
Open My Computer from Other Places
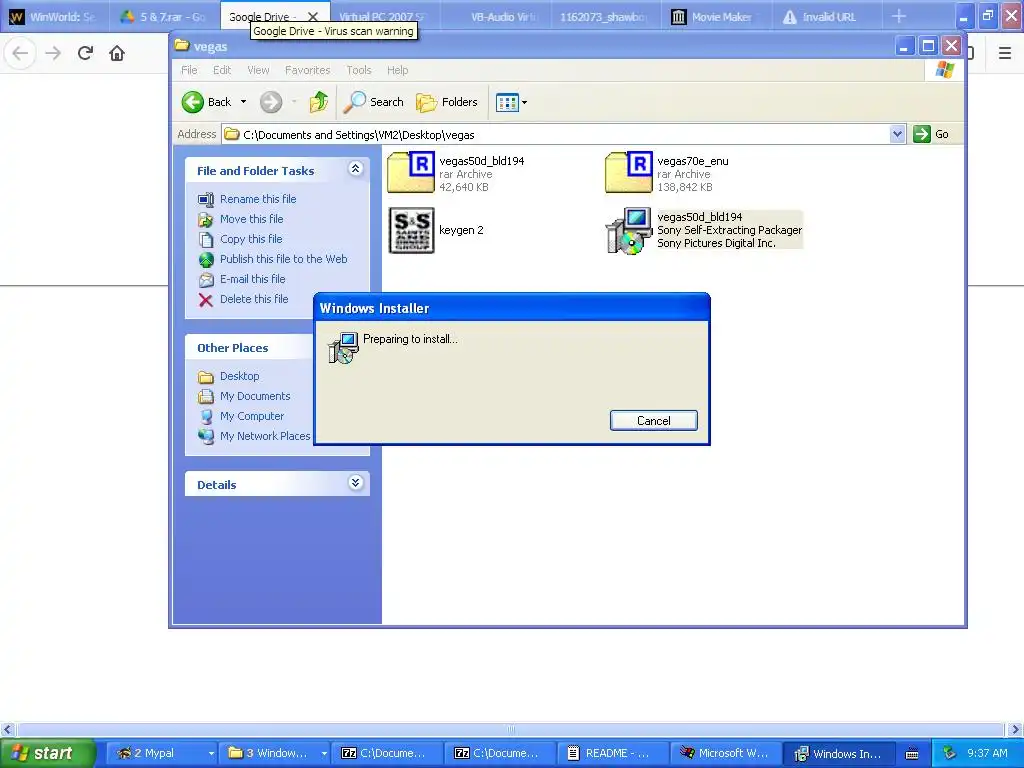click(251, 416)
